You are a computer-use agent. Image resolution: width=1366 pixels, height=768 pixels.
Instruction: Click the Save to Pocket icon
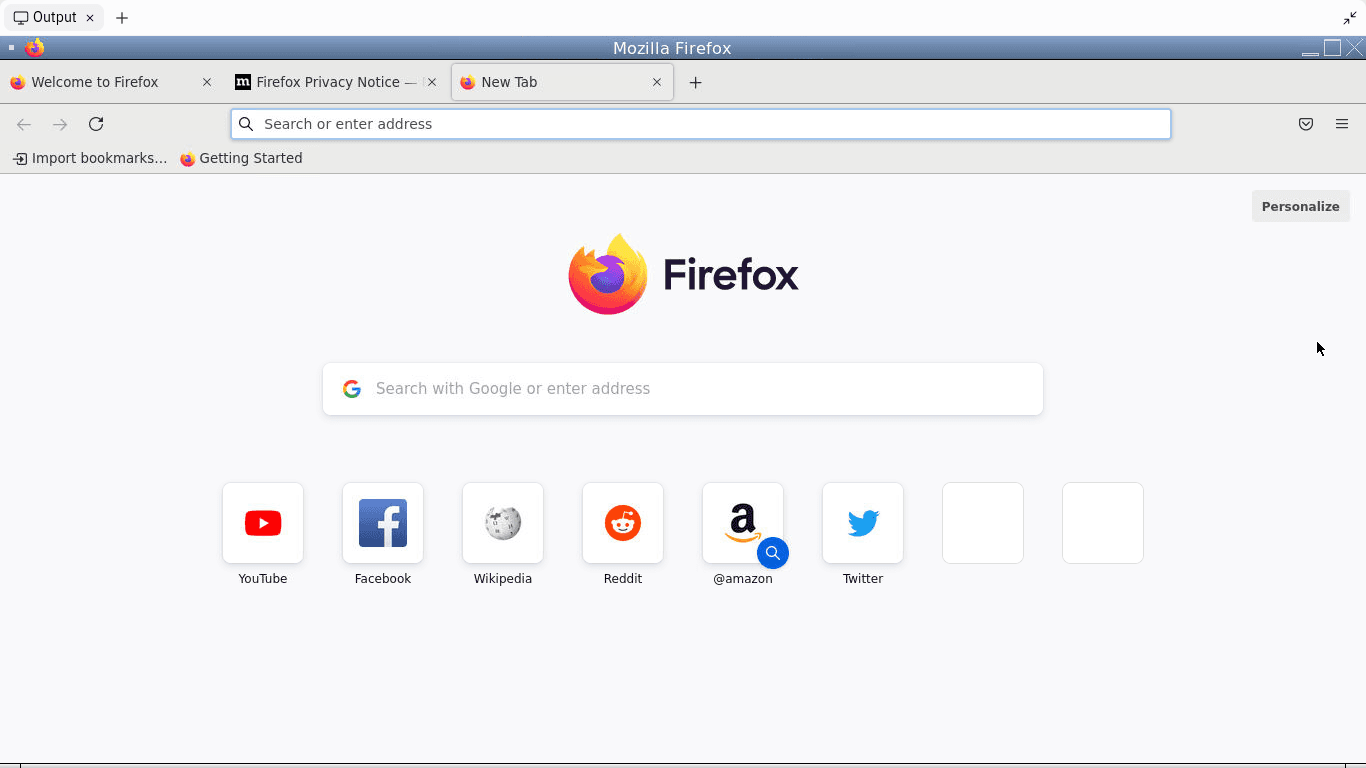[1305, 124]
